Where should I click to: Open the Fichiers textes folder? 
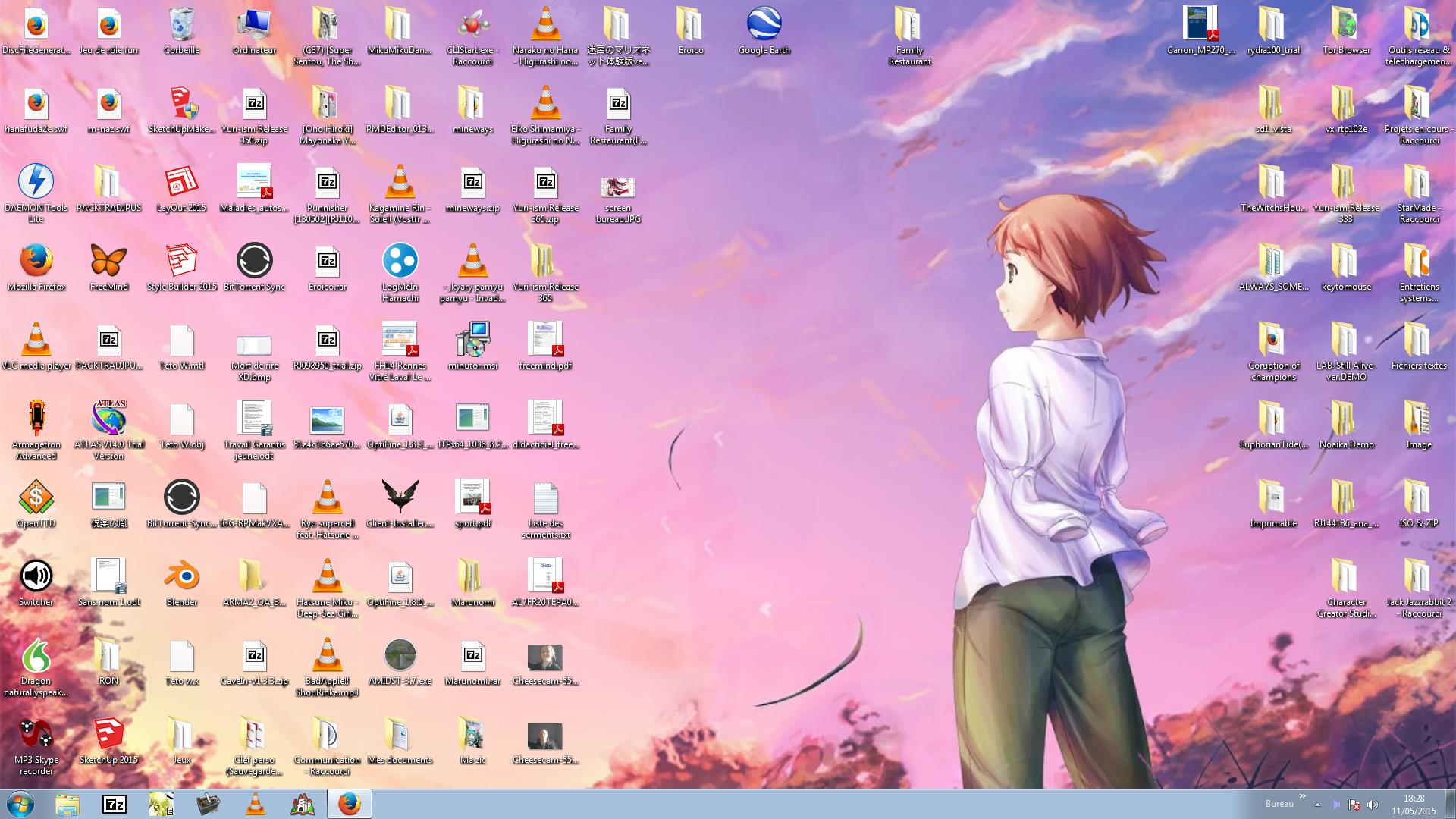1419,346
